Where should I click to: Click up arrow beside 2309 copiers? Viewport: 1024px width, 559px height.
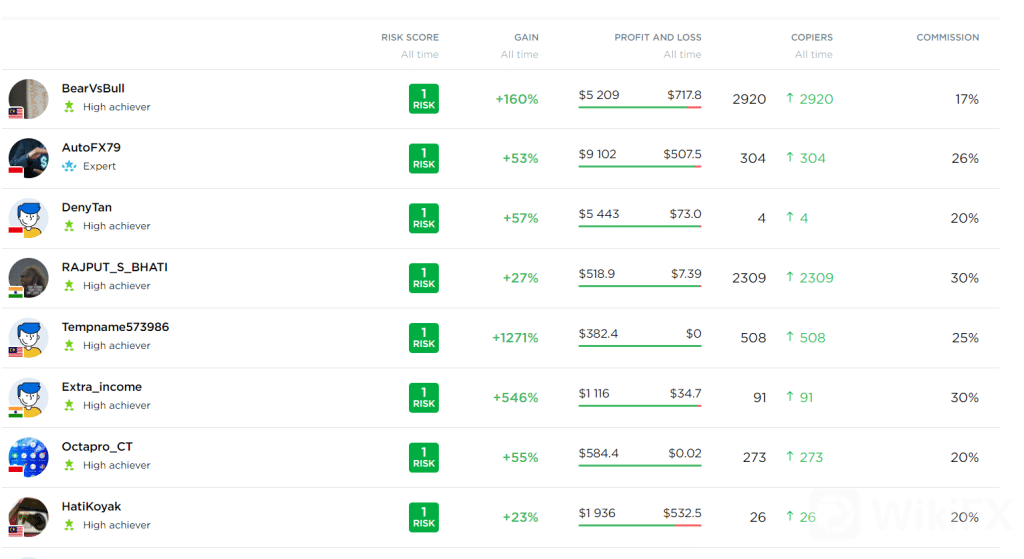click(x=790, y=278)
